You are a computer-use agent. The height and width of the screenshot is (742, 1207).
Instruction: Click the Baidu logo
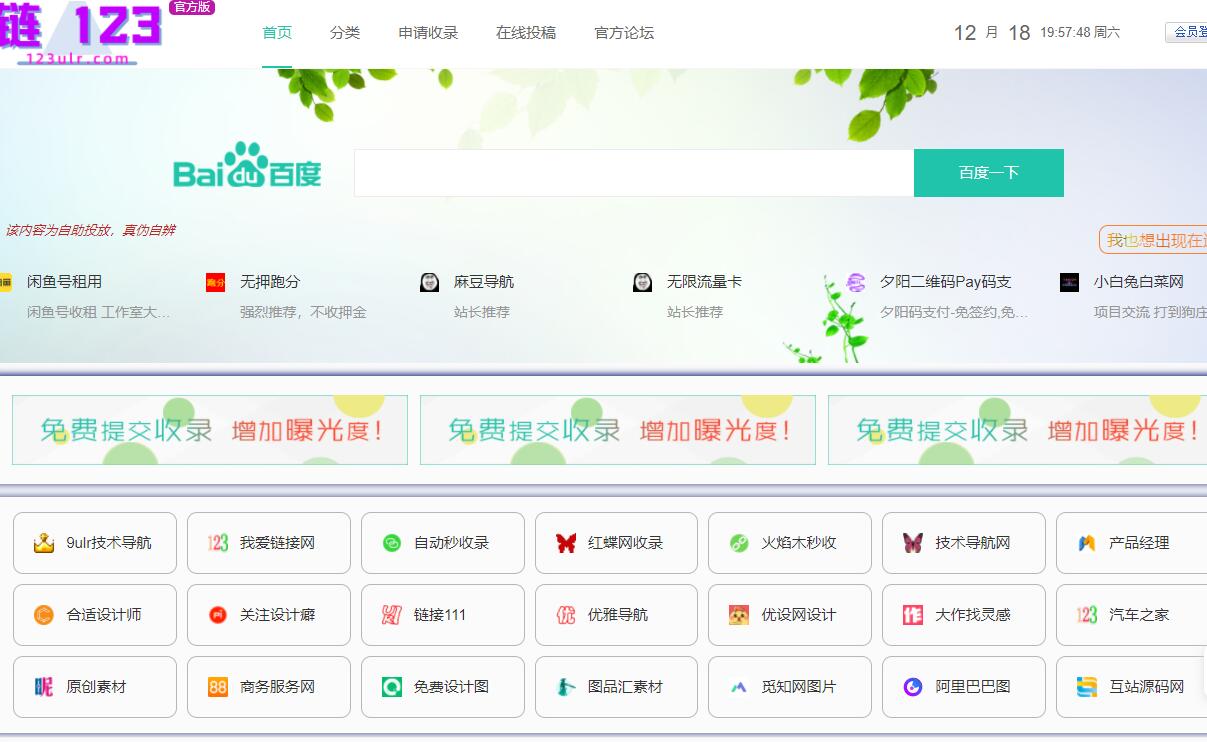coord(247,167)
